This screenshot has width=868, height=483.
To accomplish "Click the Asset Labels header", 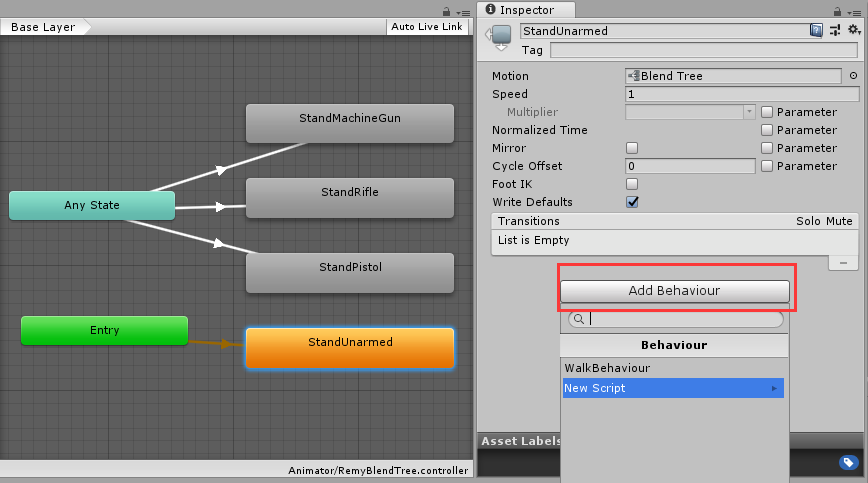I will 520,441.
